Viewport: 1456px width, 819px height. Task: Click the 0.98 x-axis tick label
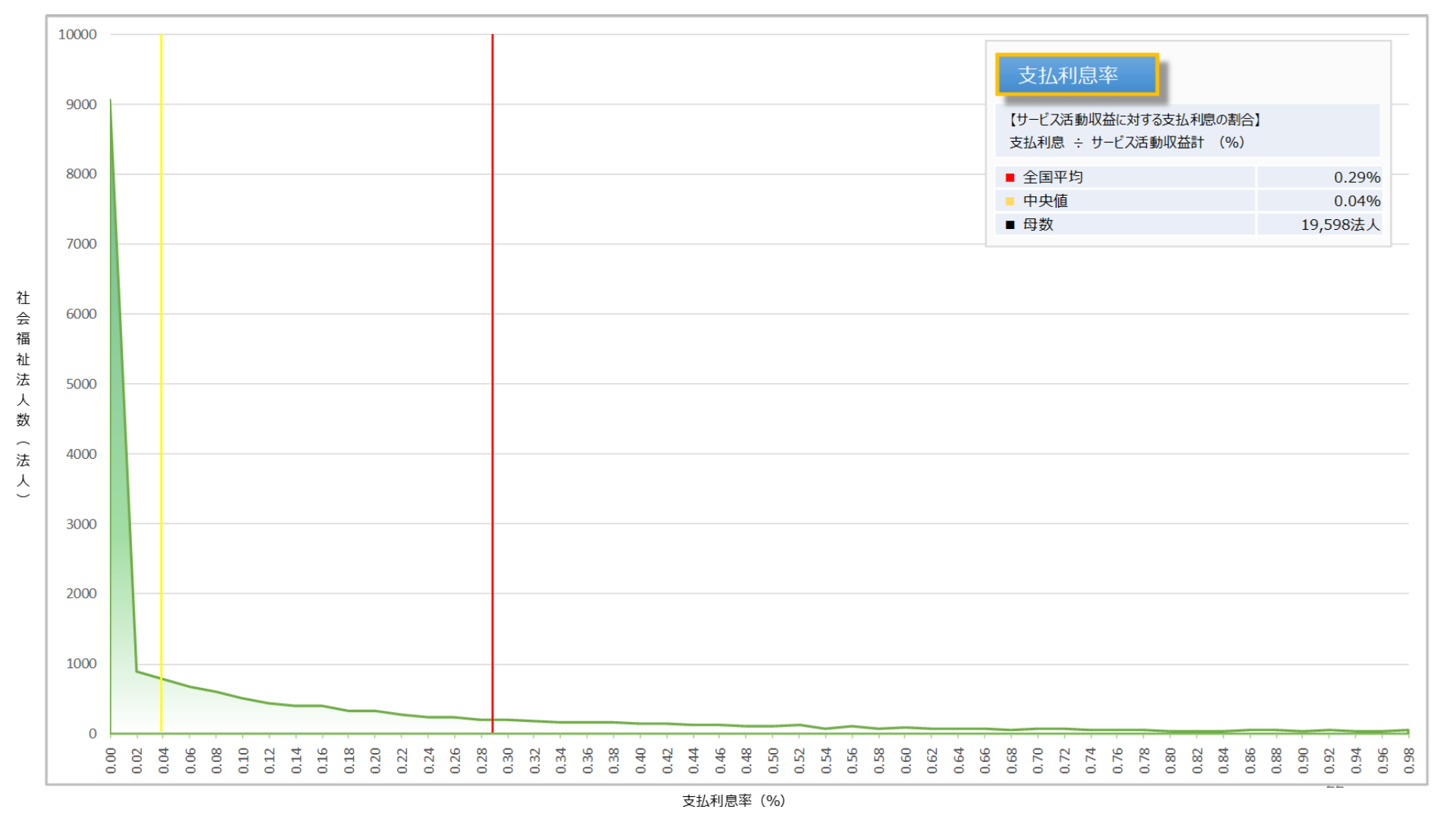[1408, 760]
